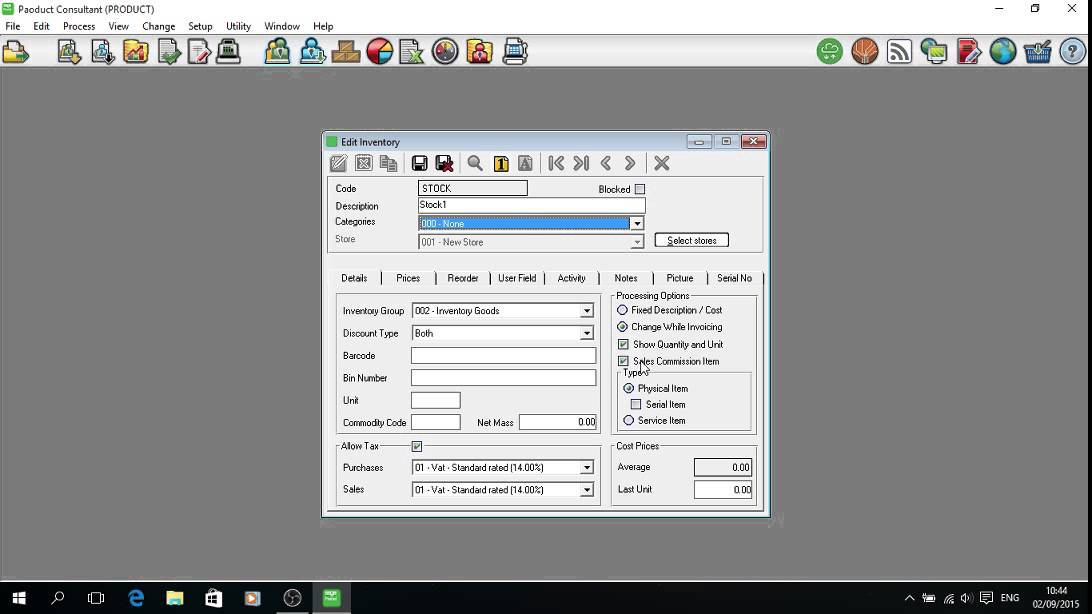The height and width of the screenshot is (614, 1092).
Task: Go to next record arrow
Action: coord(630,163)
